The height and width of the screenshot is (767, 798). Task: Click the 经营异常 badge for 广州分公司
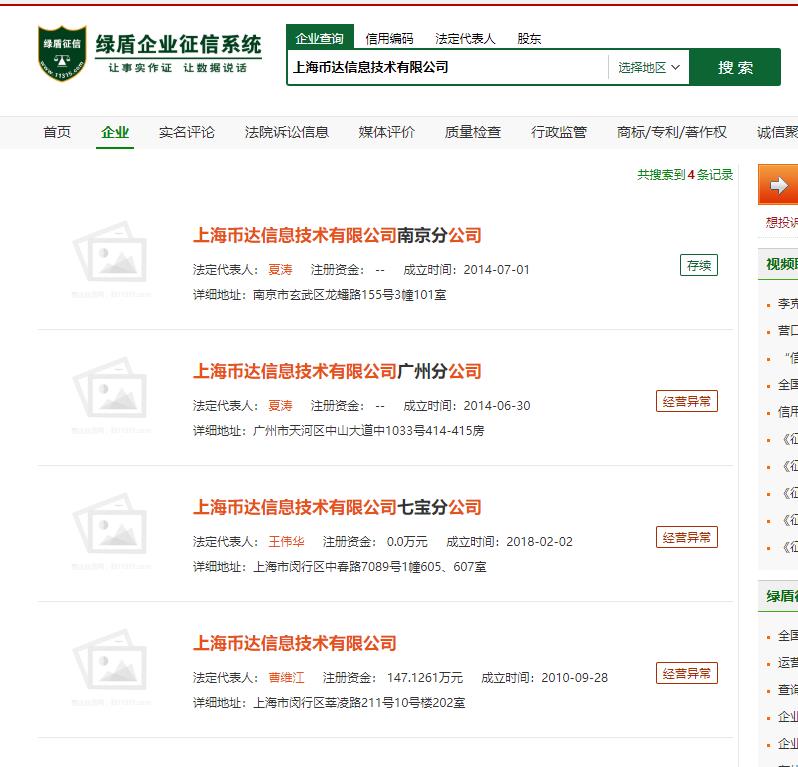click(x=686, y=401)
